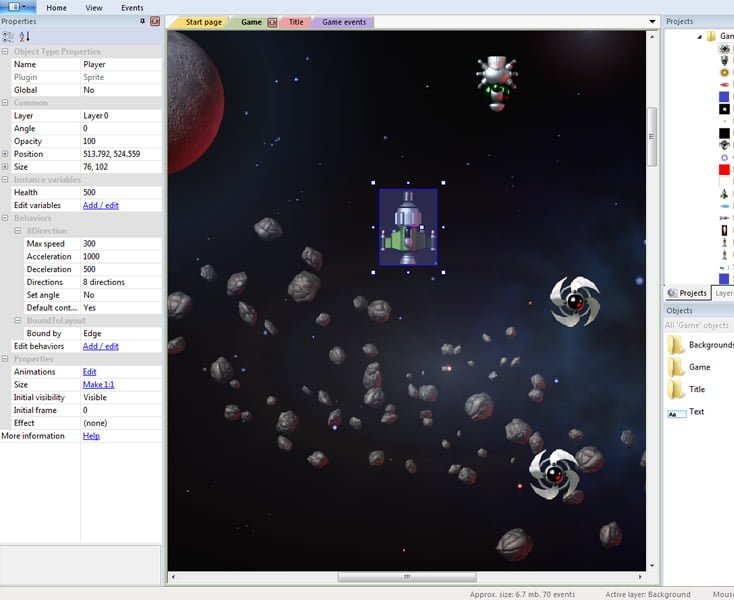Viewport: 734px width, 600px height.
Task: Select the cyan laser object icon in Projects tree
Action: 724,206
